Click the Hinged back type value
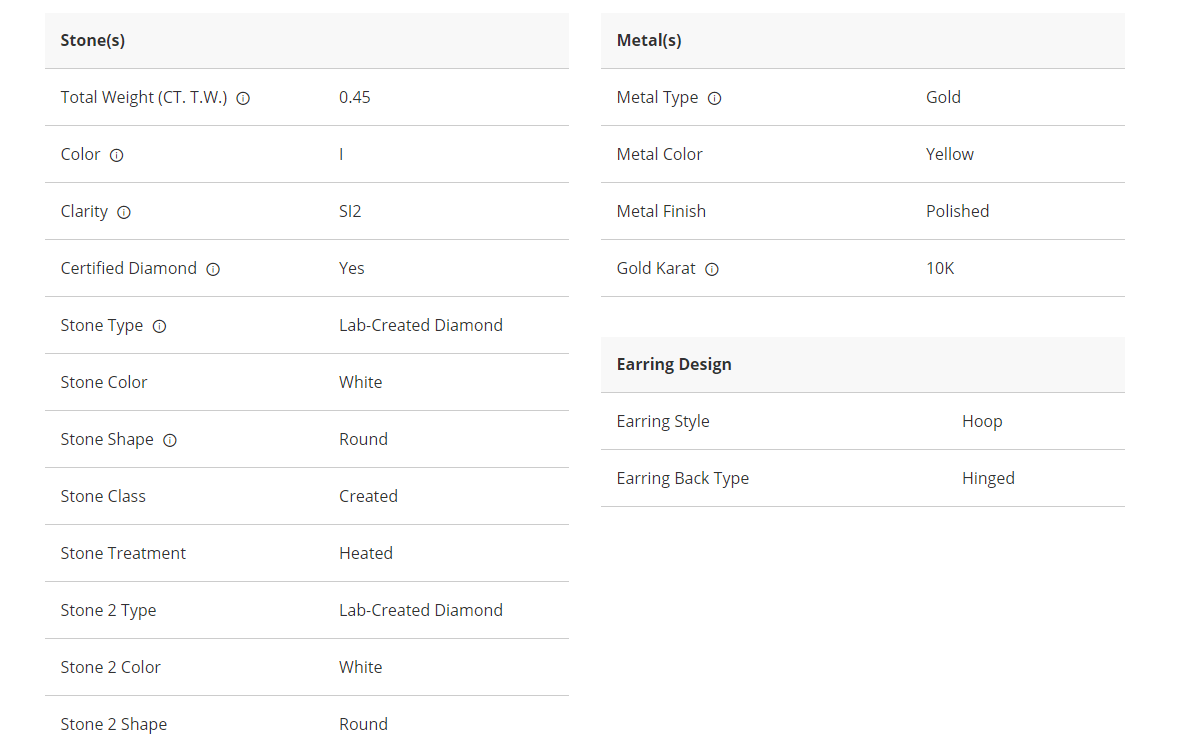Viewport: 1184px width, 750px height. click(988, 478)
